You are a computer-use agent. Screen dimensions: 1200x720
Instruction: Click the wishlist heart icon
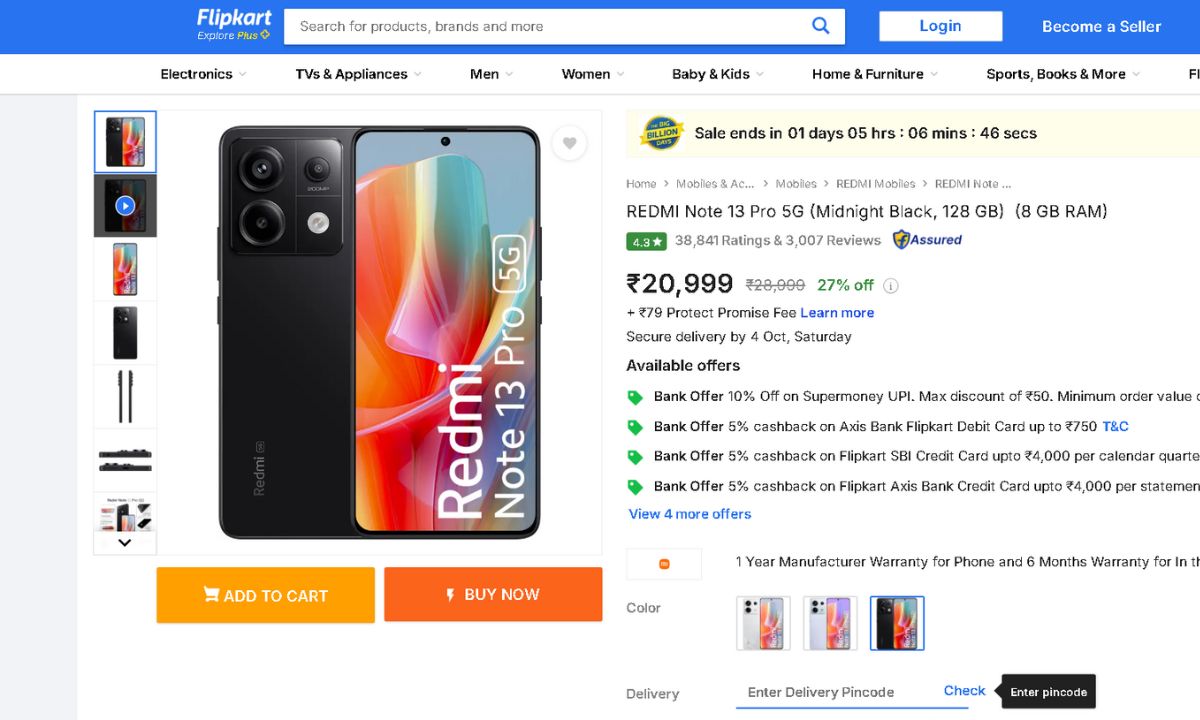[x=569, y=144]
